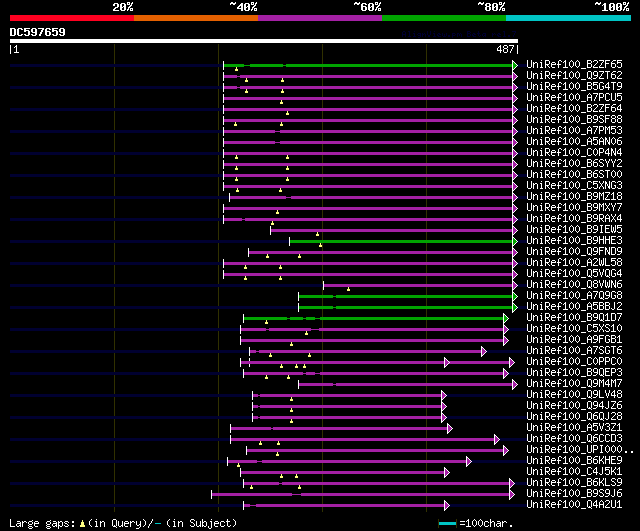Select the UniRef100_Q9ZT62 hit label
The image size is (640, 531).
pos(574,76)
